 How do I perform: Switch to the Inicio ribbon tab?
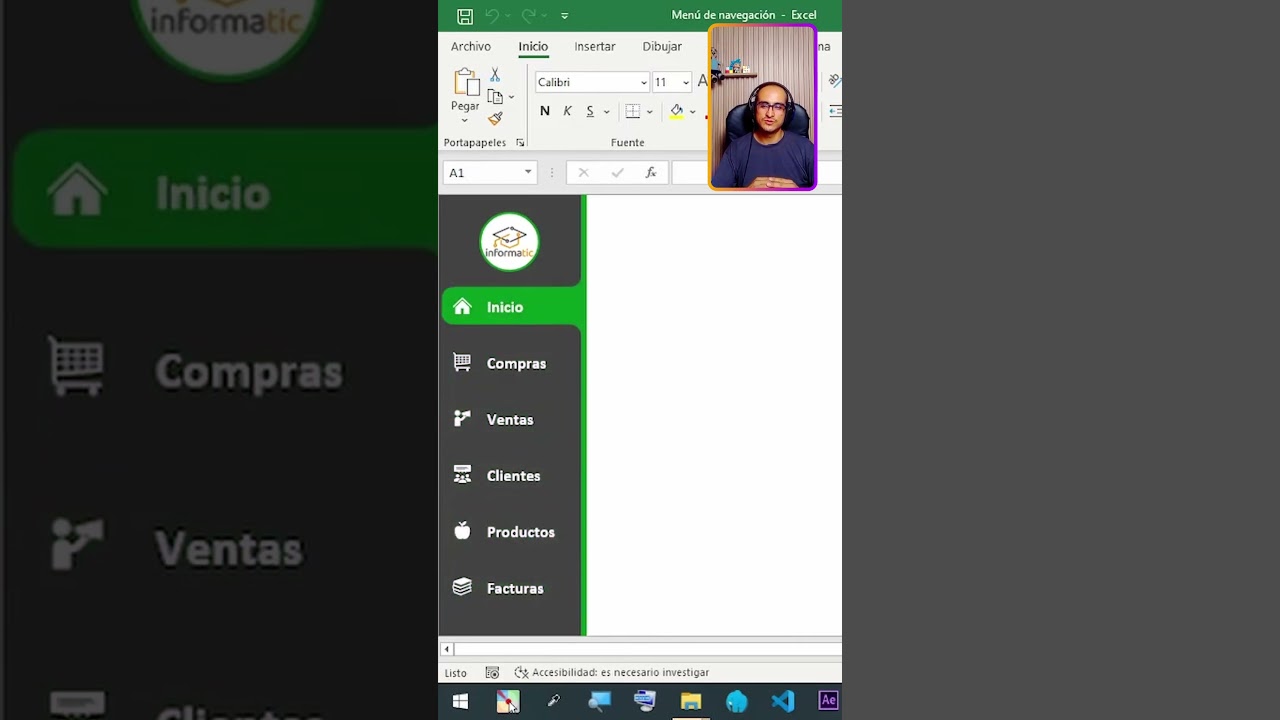tap(533, 46)
